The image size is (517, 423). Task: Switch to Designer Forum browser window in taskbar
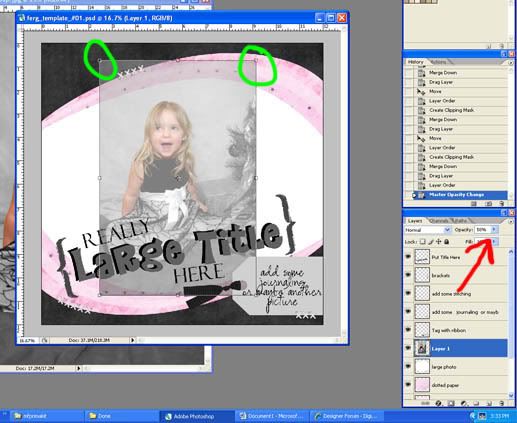pos(348,416)
